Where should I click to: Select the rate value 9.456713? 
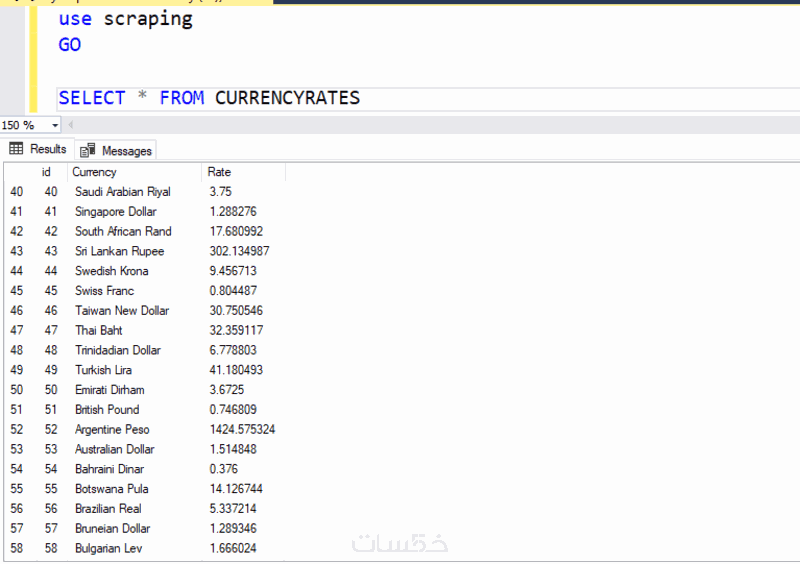coord(233,271)
